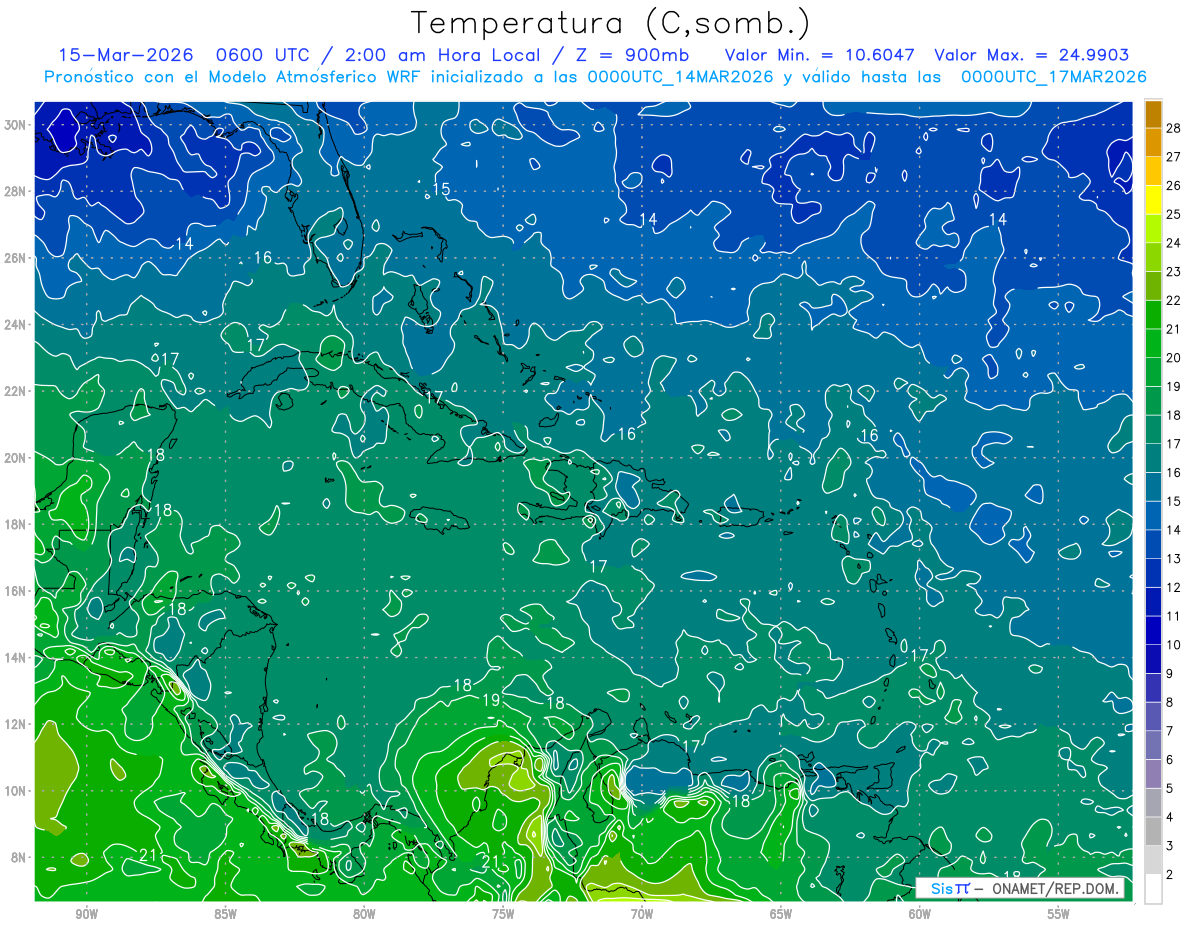Click the "8N" latitude axis label

coord(18,858)
